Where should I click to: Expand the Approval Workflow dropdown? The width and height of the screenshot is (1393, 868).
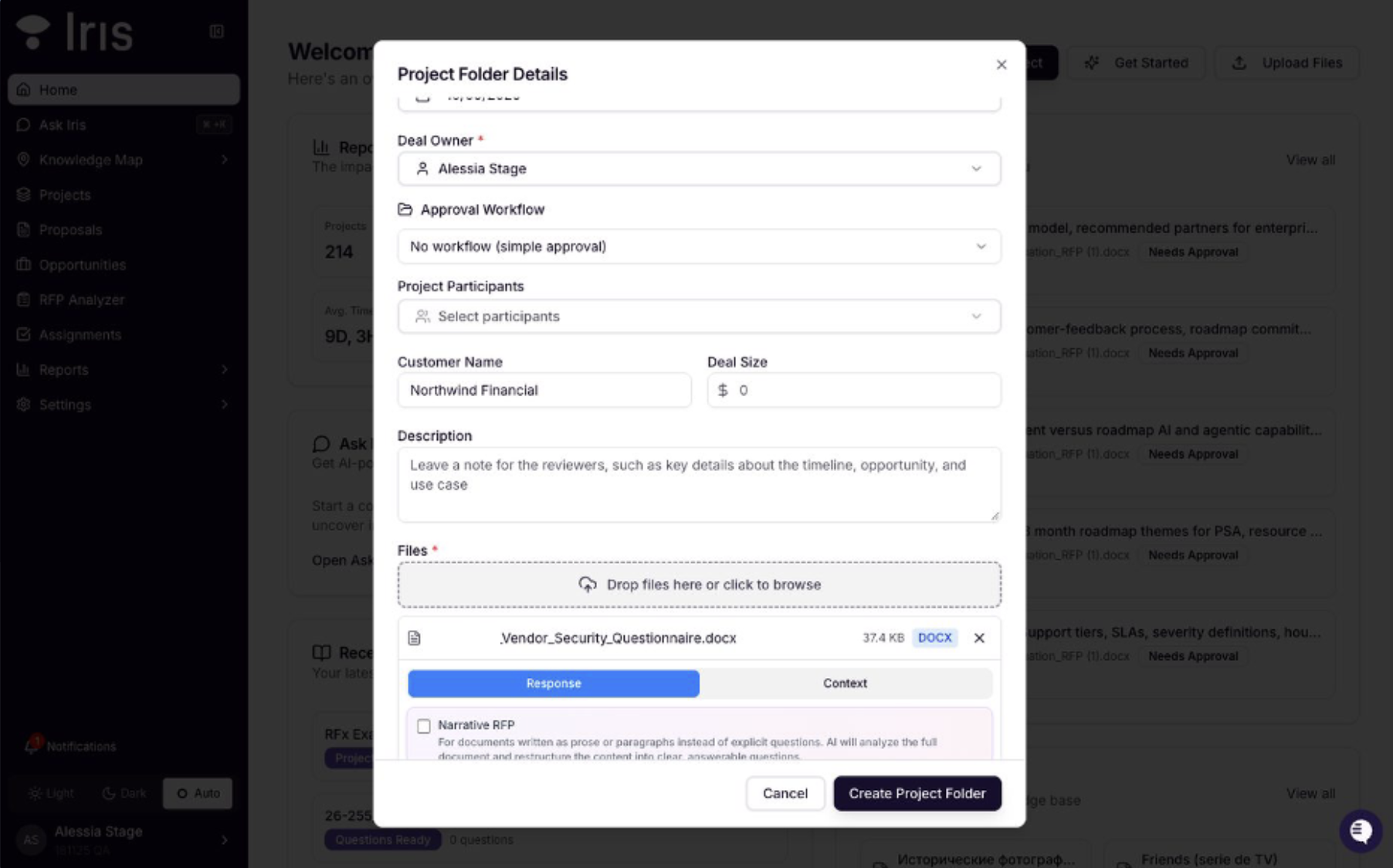pos(699,246)
